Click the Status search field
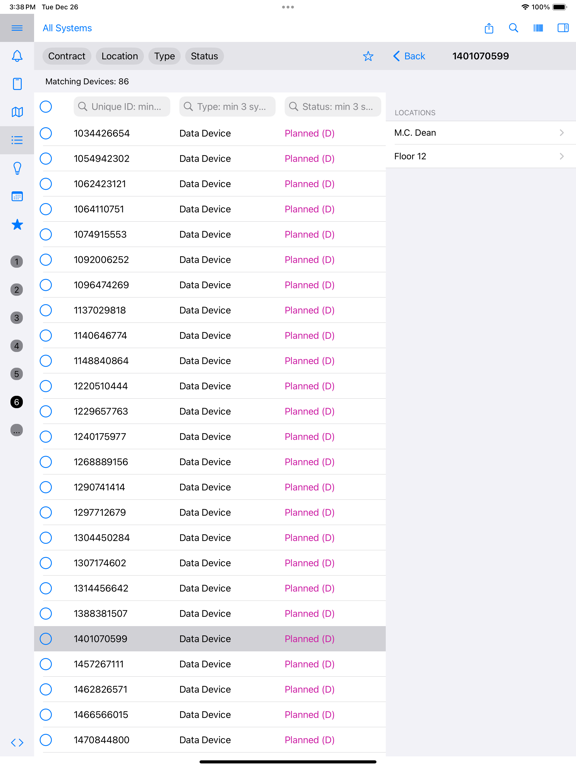The height and width of the screenshot is (768, 576). click(x=333, y=106)
